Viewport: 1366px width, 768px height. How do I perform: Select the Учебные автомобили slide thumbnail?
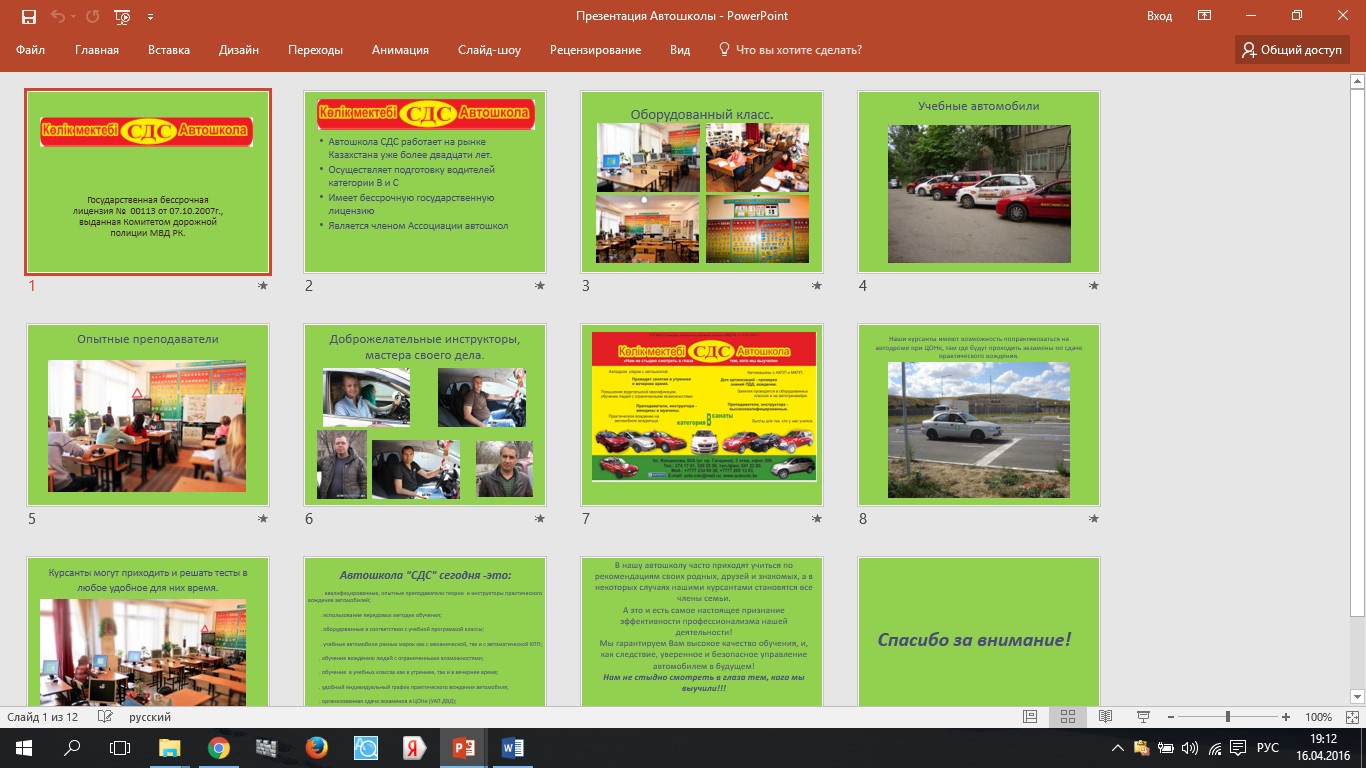pos(978,182)
